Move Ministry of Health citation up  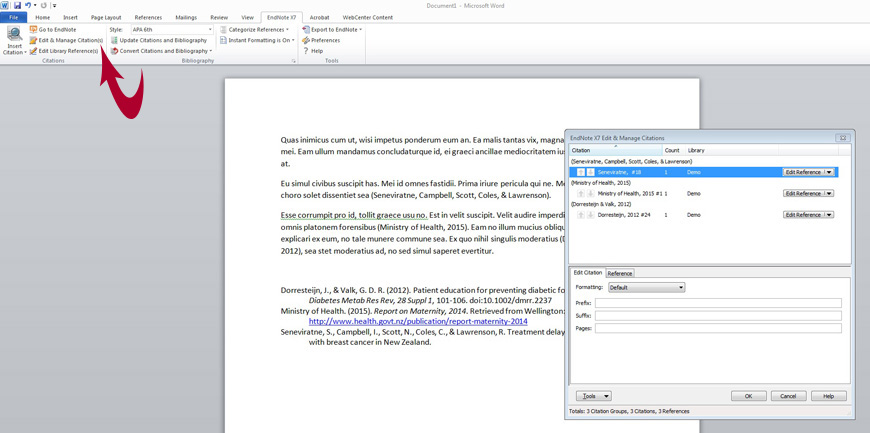pos(581,193)
